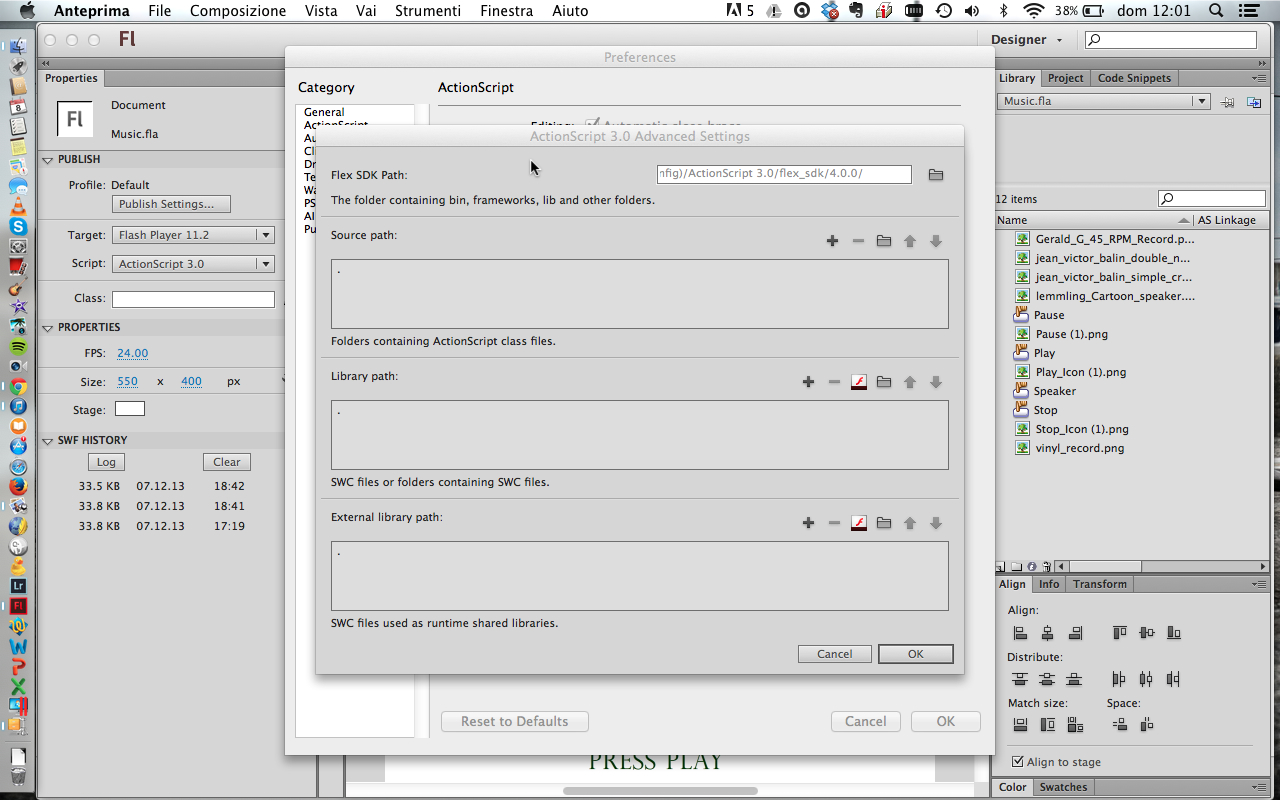
Task: Space evenly horizontally icon
Action: click(1147, 725)
